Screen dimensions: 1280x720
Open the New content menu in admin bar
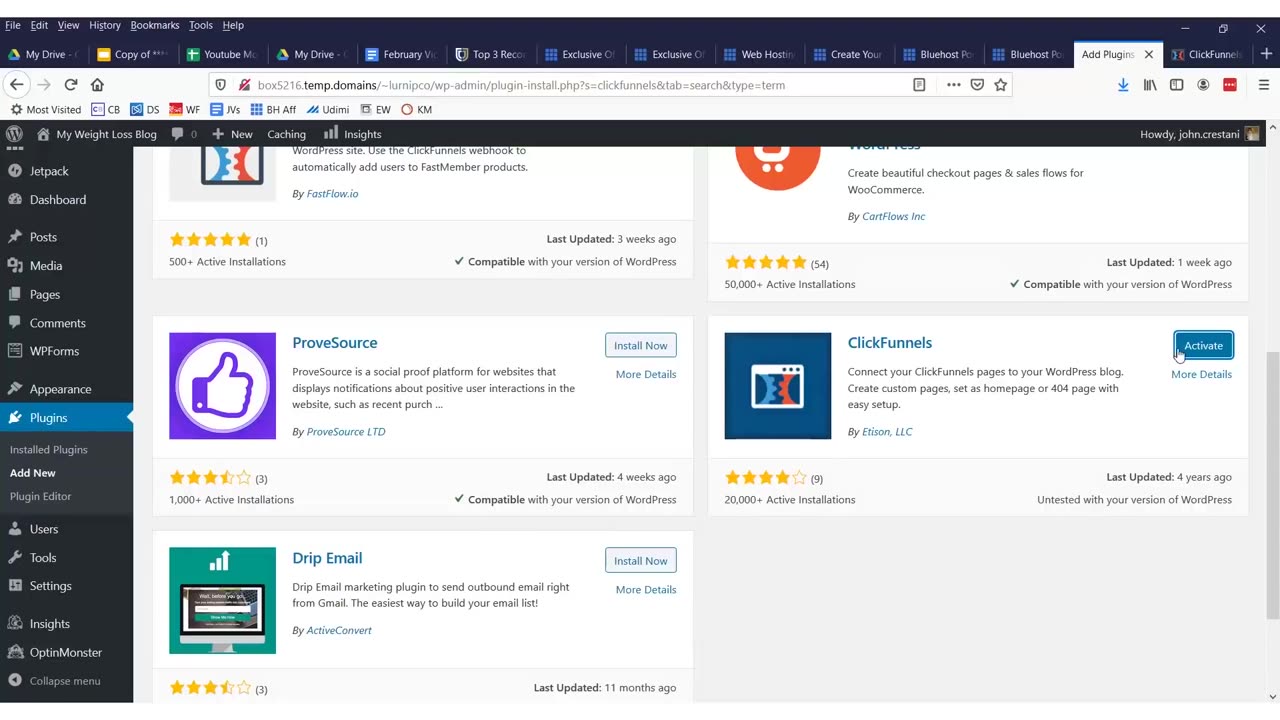click(232, 134)
